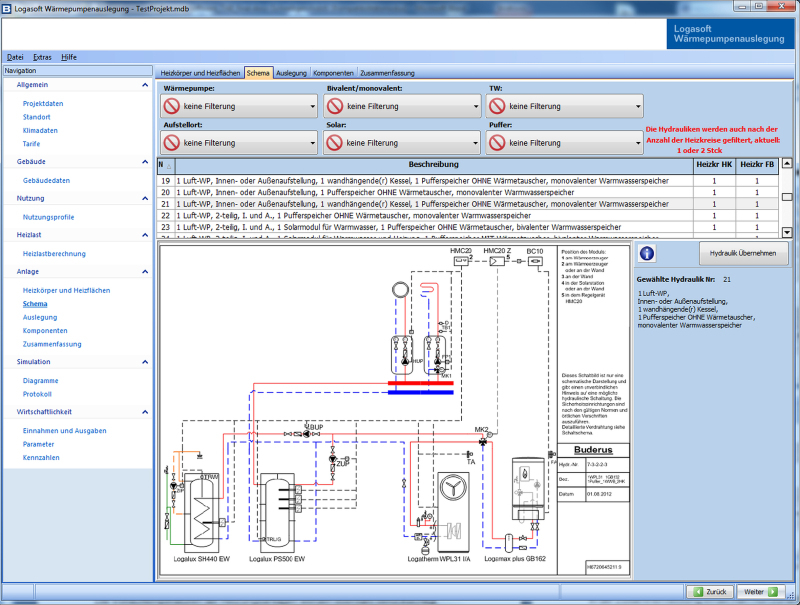
Task: Collapse the Anlage navigation section
Action: pos(145,272)
